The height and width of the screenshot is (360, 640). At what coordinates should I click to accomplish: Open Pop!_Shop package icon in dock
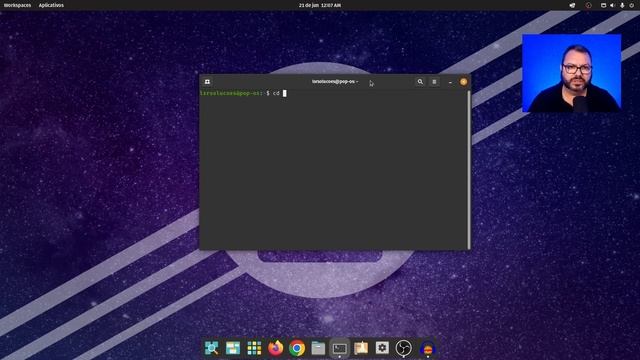[361, 348]
